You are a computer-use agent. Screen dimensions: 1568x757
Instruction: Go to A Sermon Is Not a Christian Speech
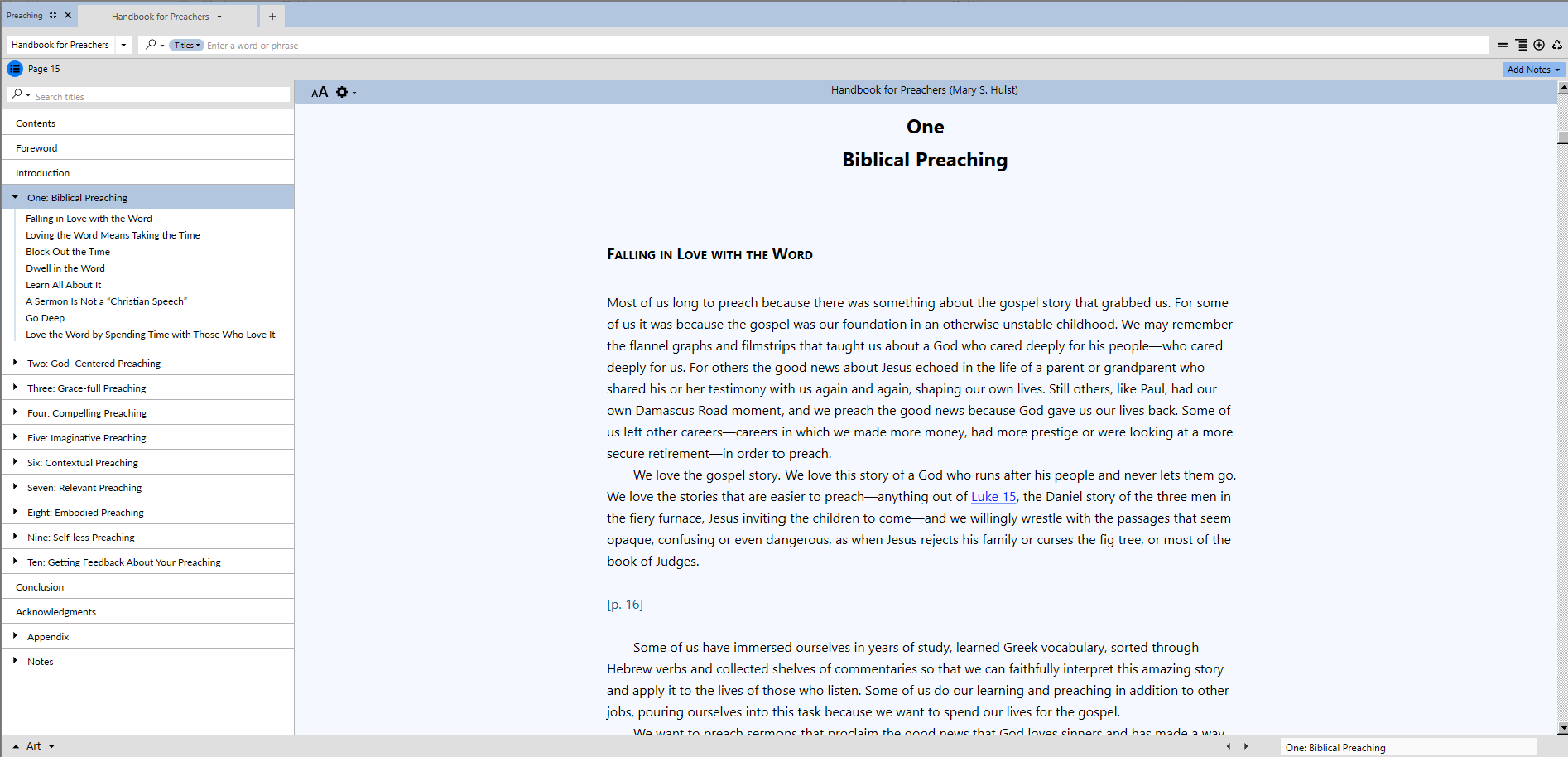(x=106, y=301)
